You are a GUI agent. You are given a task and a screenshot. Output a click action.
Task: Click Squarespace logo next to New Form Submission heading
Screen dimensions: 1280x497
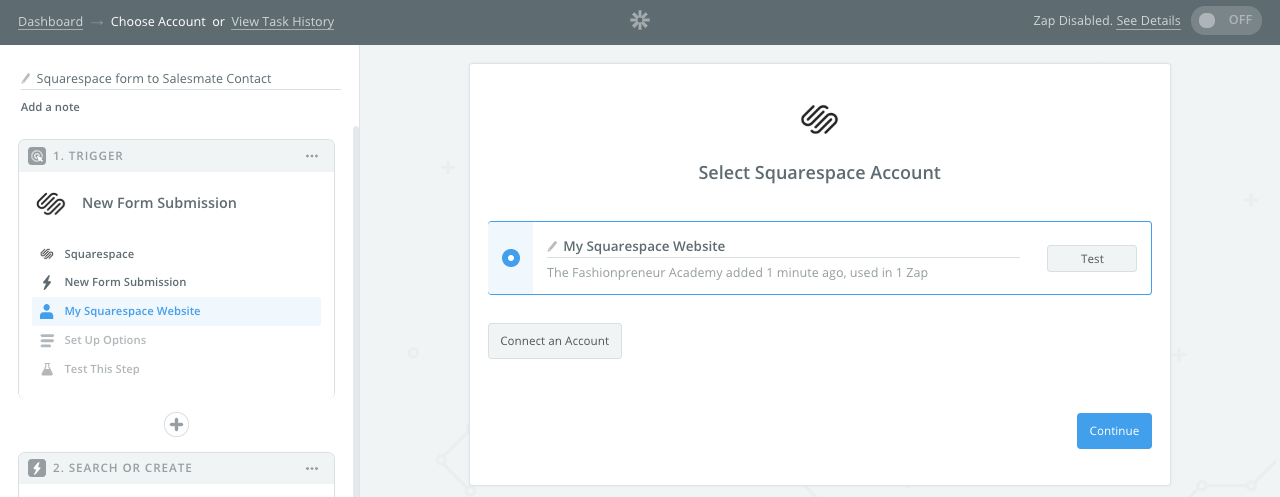(51, 203)
